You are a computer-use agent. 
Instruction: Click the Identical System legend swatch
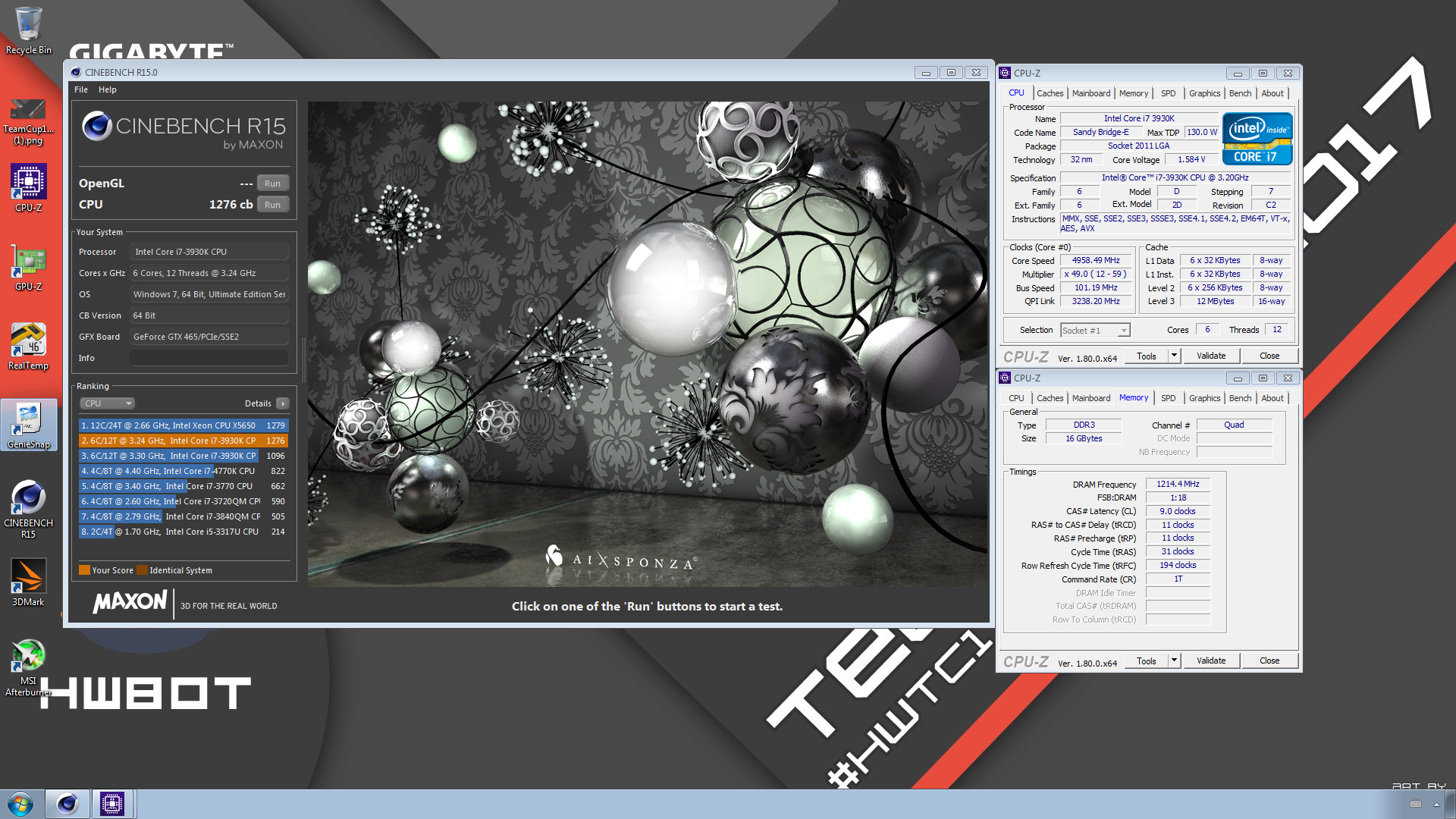142,570
